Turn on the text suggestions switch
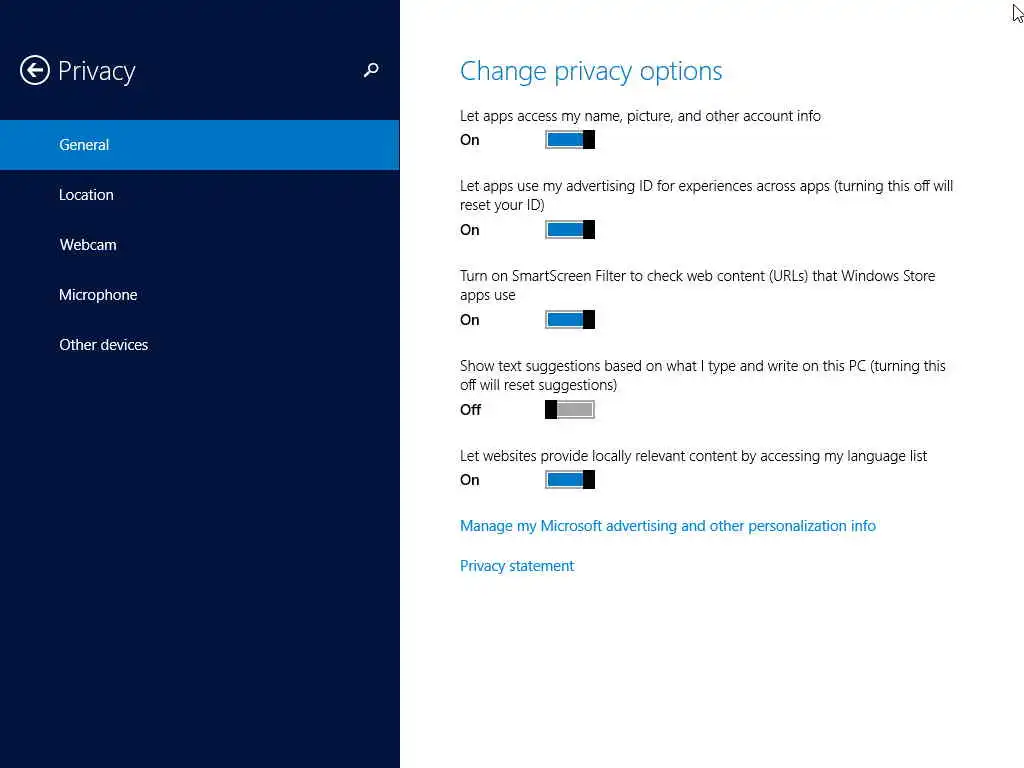Screen dimensions: 1024x768 pos(570,409)
